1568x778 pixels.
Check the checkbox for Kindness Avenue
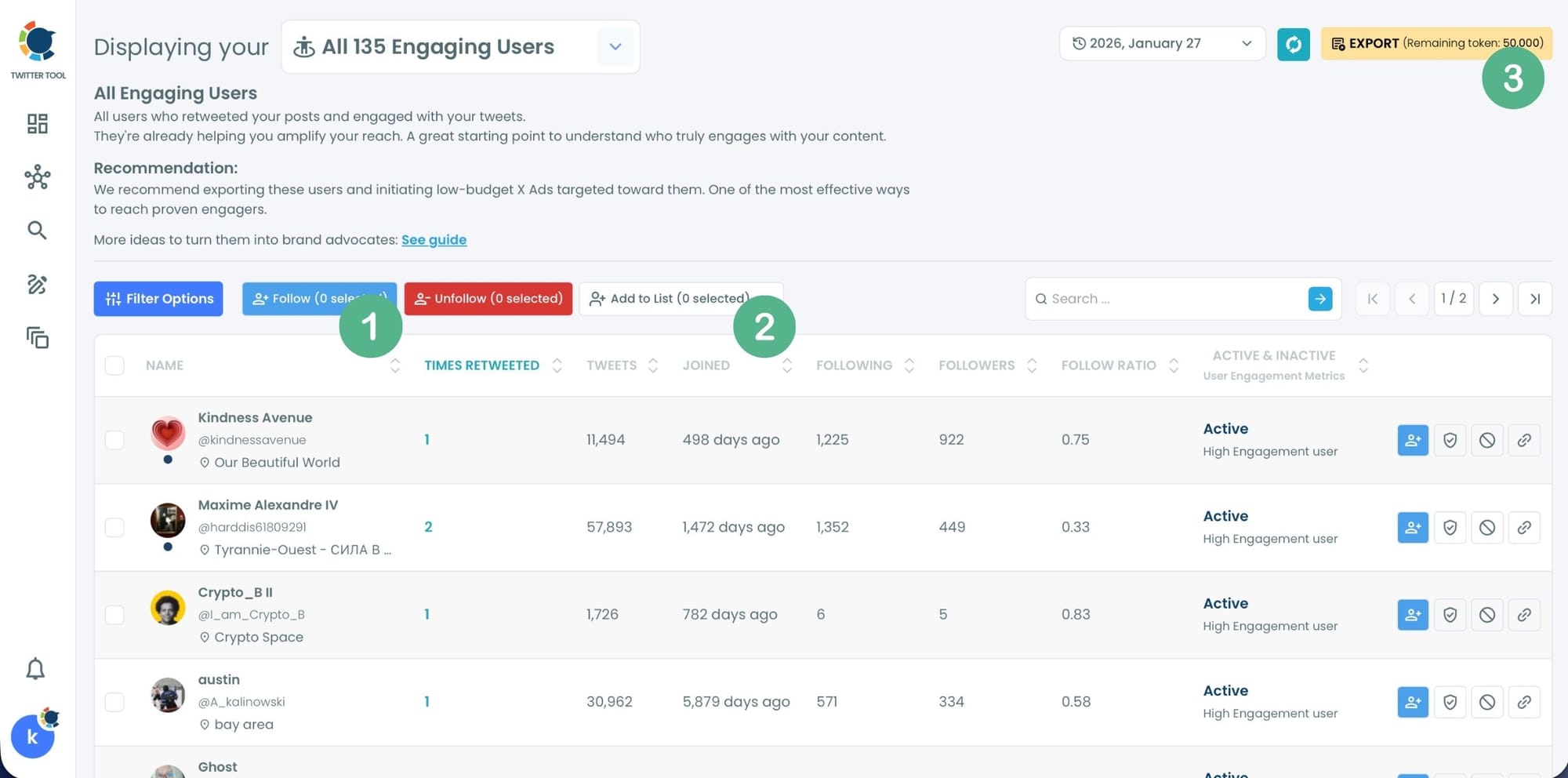tap(114, 440)
